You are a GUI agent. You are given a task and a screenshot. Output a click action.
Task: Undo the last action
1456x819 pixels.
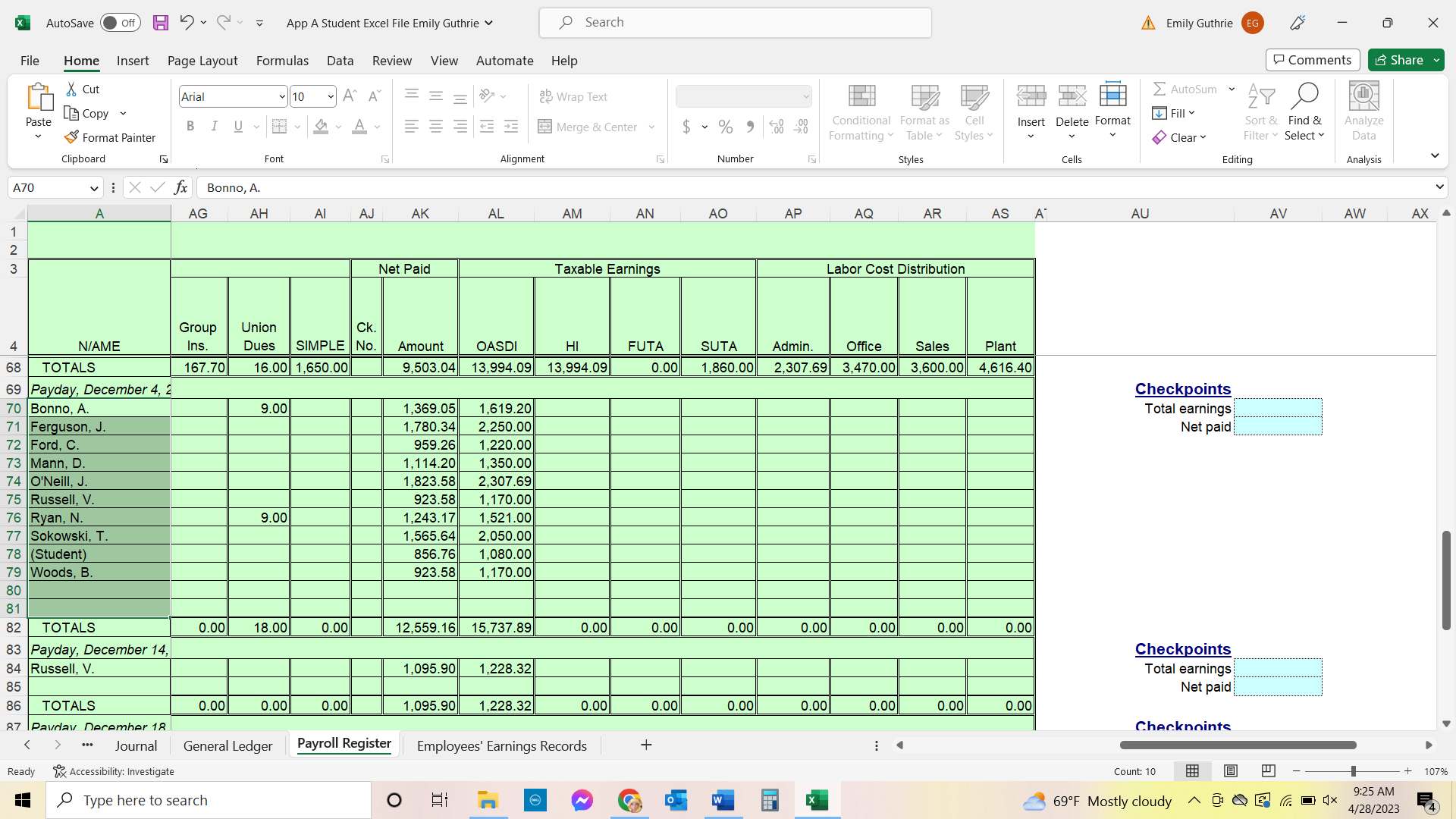[186, 23]
